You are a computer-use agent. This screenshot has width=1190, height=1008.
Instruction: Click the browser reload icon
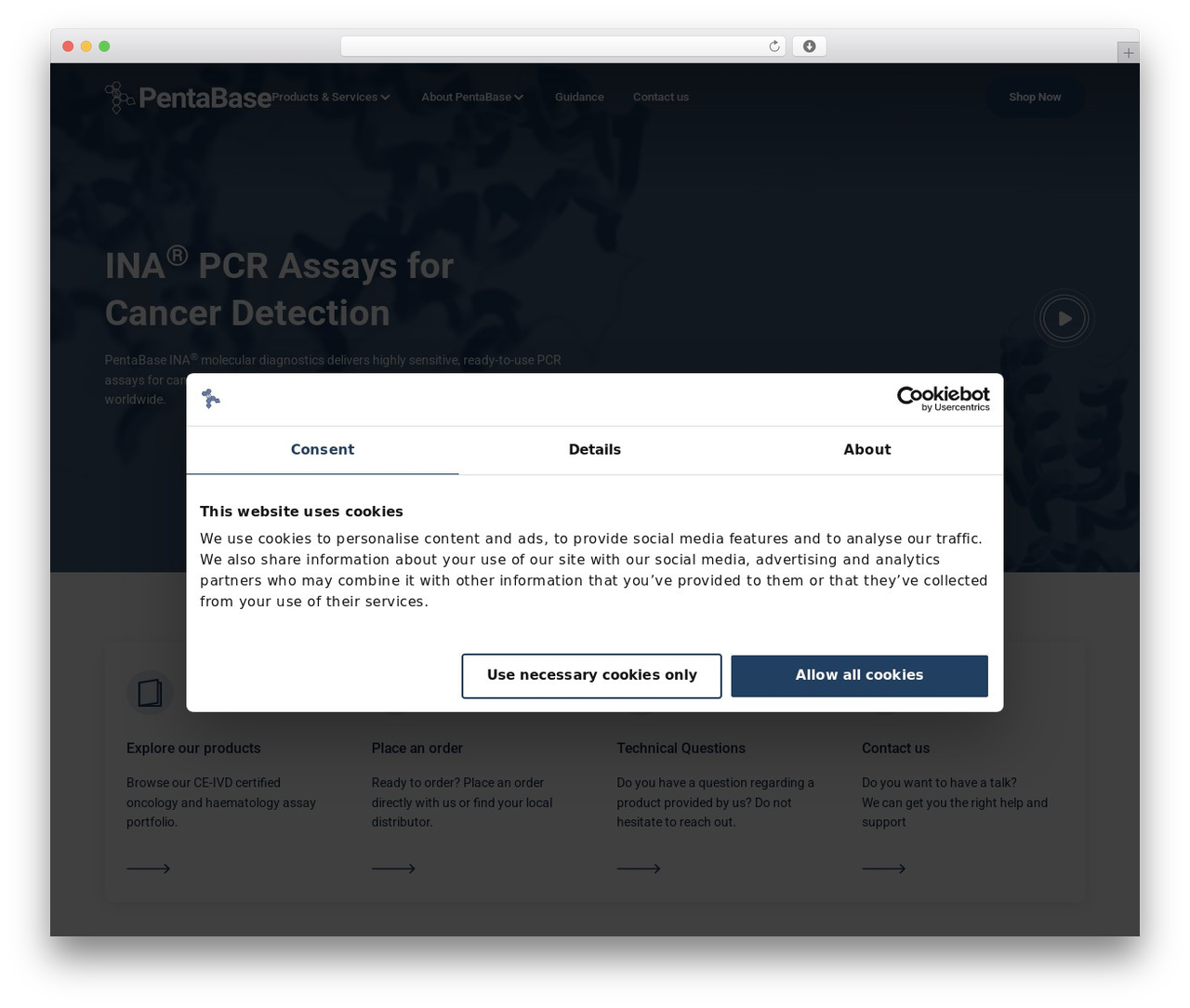[x=774, y=46]
